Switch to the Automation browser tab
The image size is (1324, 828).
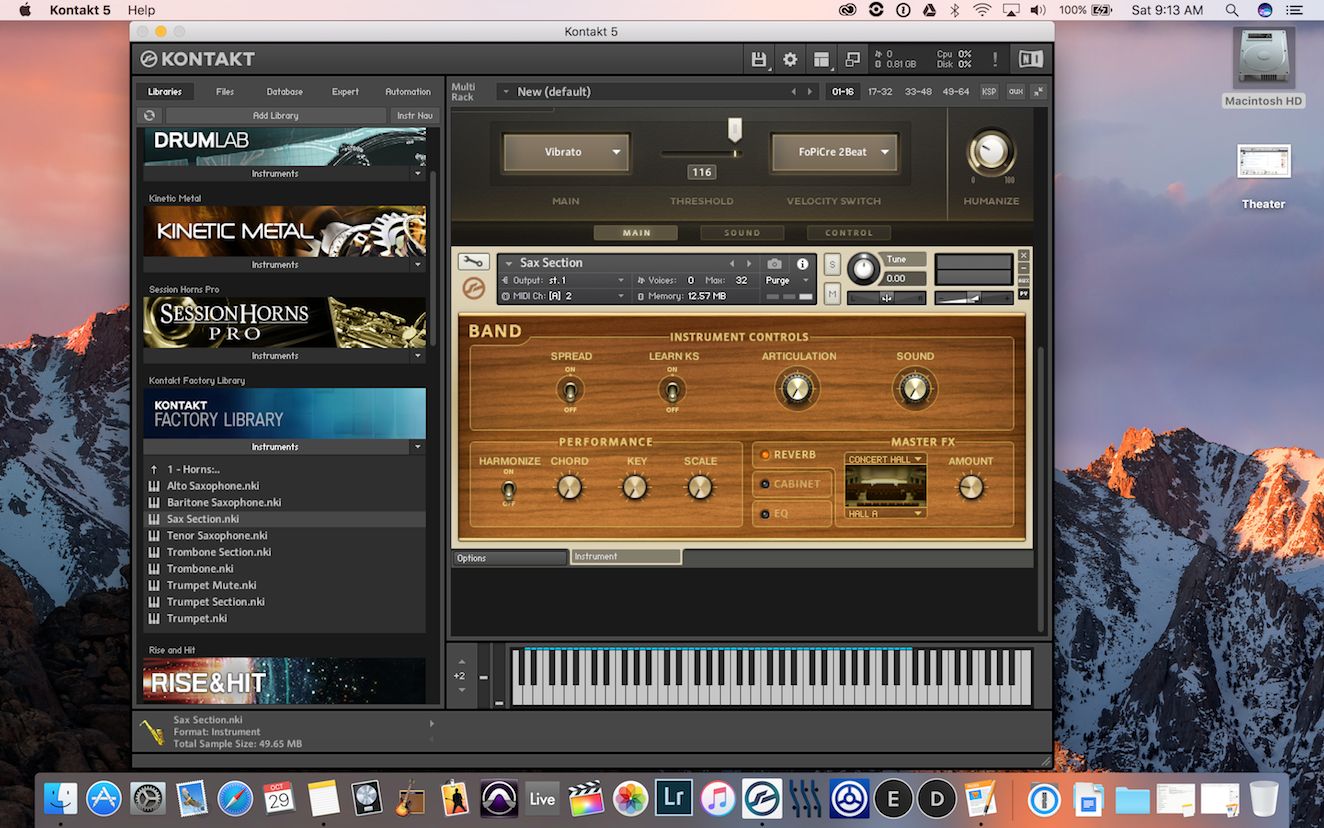pos(408,91)
